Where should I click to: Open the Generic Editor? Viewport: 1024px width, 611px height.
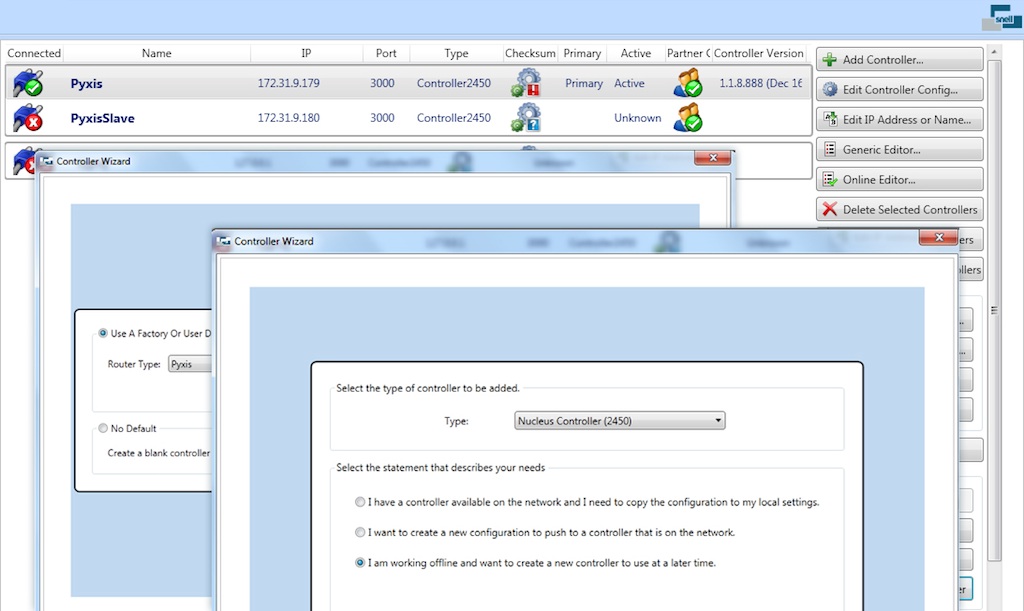coord(899,149)
